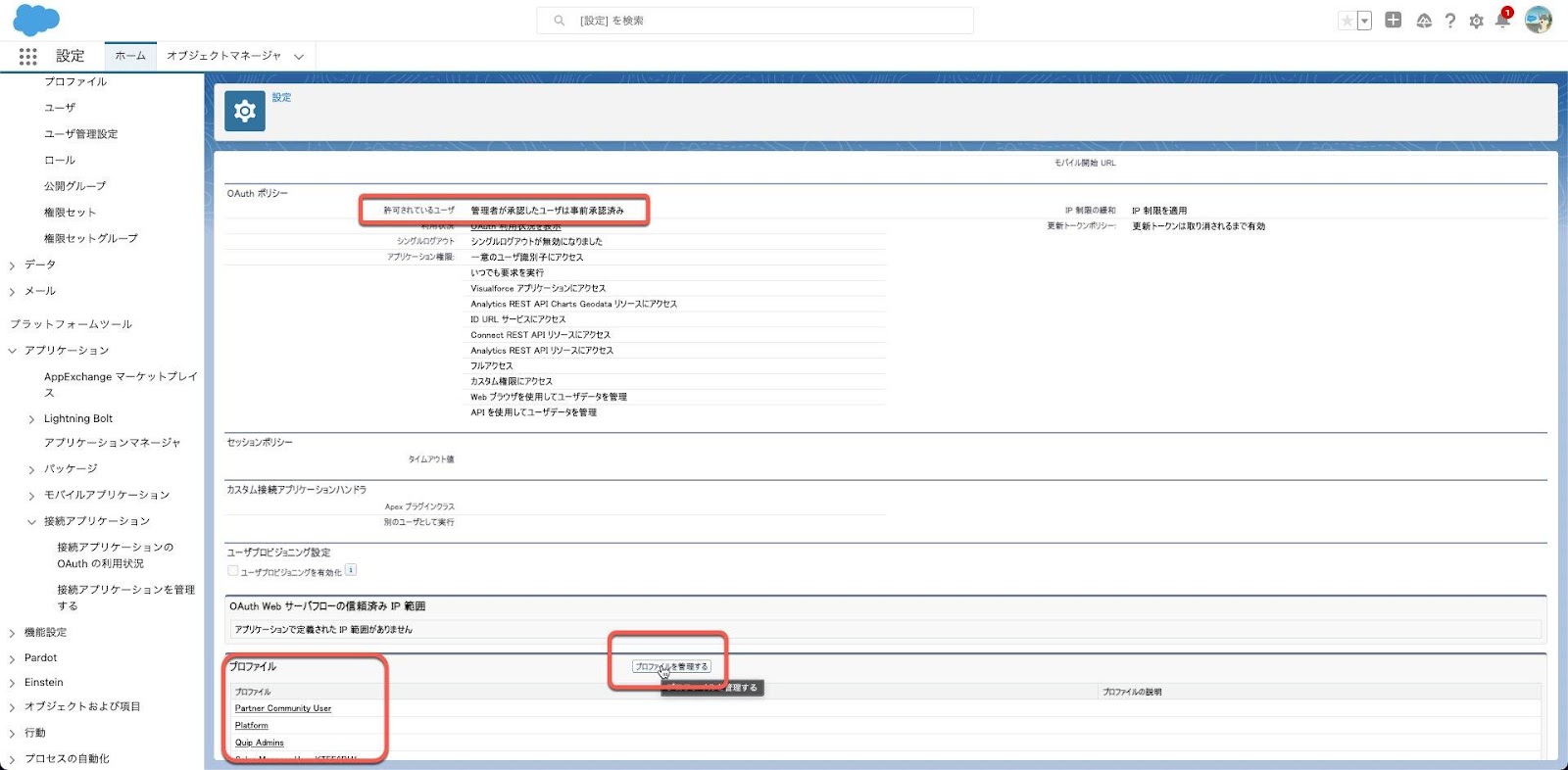Switch to the ホーム tab
Screen dimensions: 1568x770
click(130, 56)
